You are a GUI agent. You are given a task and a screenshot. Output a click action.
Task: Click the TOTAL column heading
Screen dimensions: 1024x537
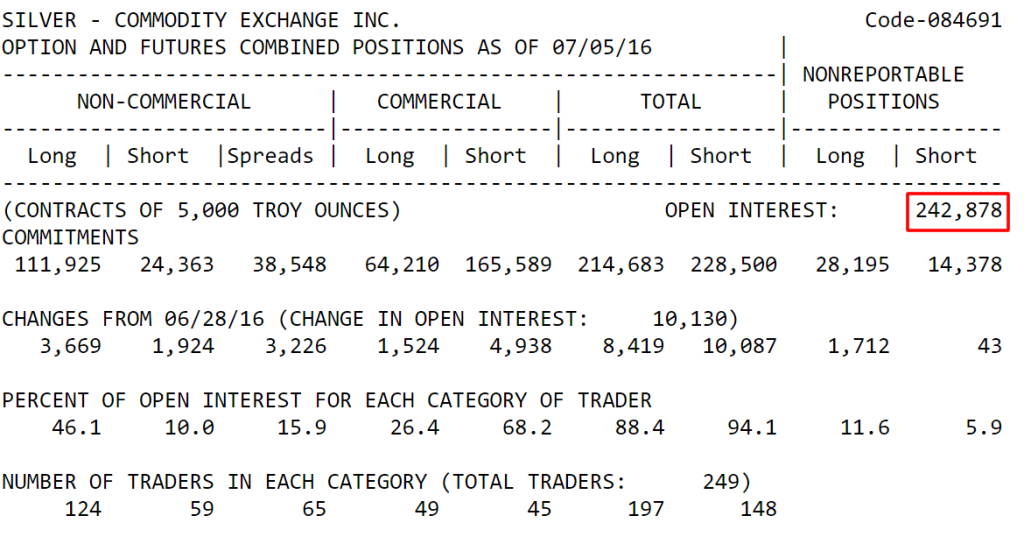point(670,102)
